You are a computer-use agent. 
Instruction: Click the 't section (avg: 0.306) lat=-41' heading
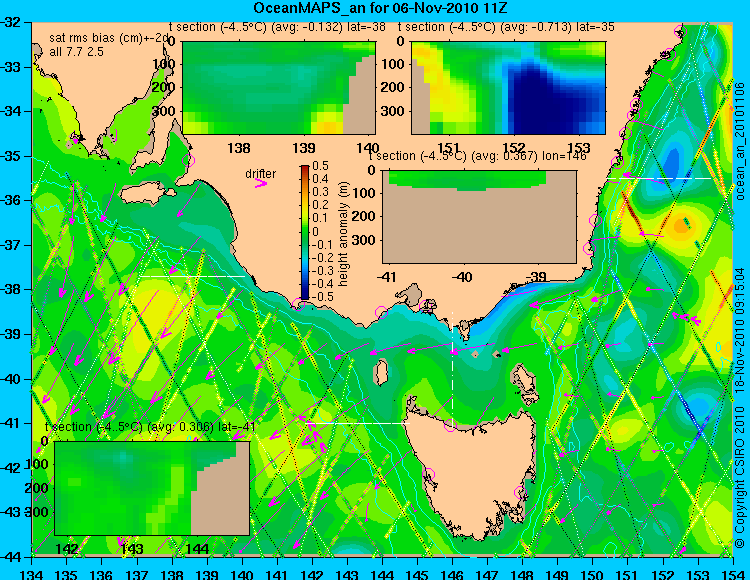click(x=150, y=427)
